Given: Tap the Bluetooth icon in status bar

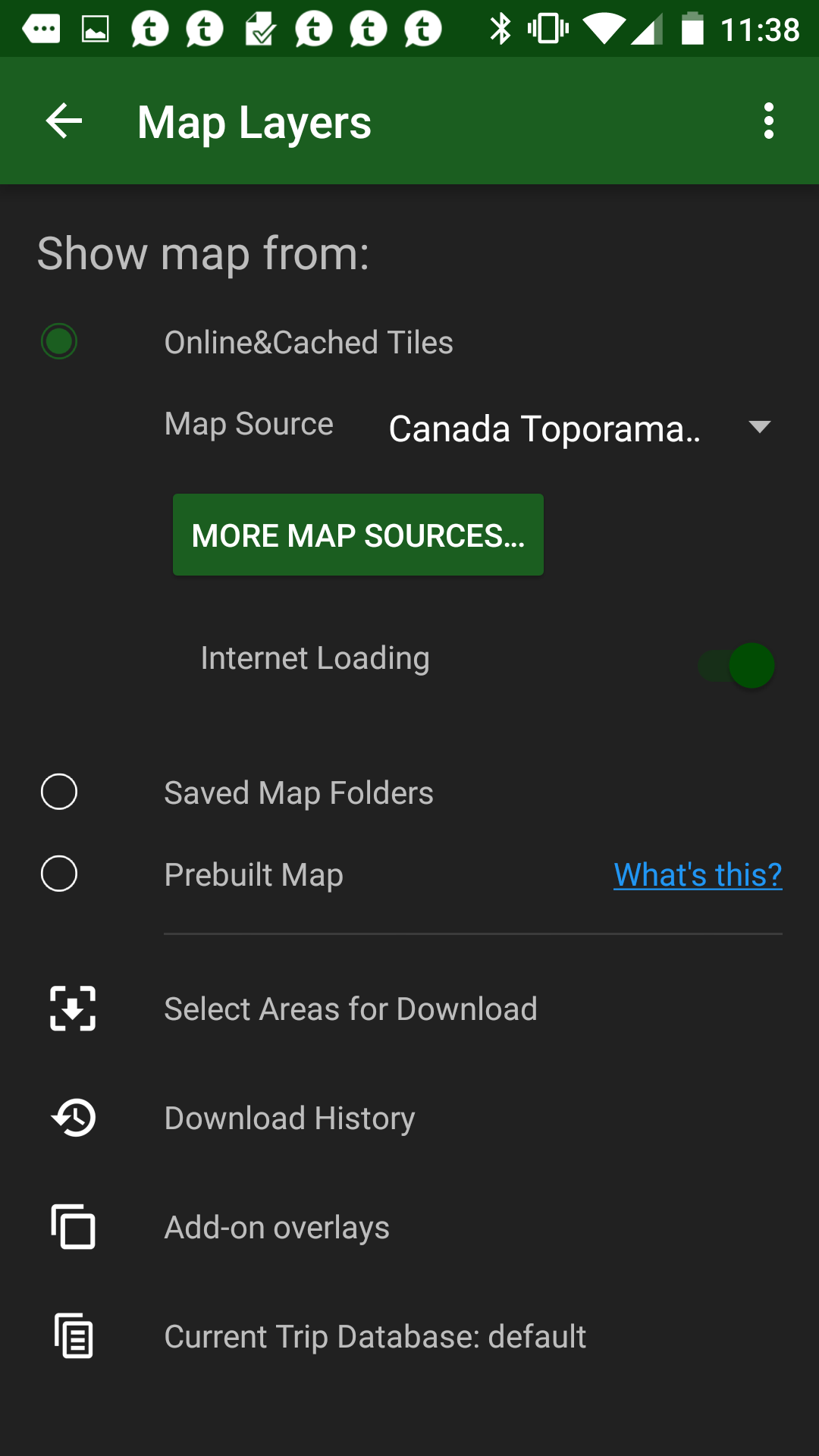Looking at the screenshot, I should 500,30.
